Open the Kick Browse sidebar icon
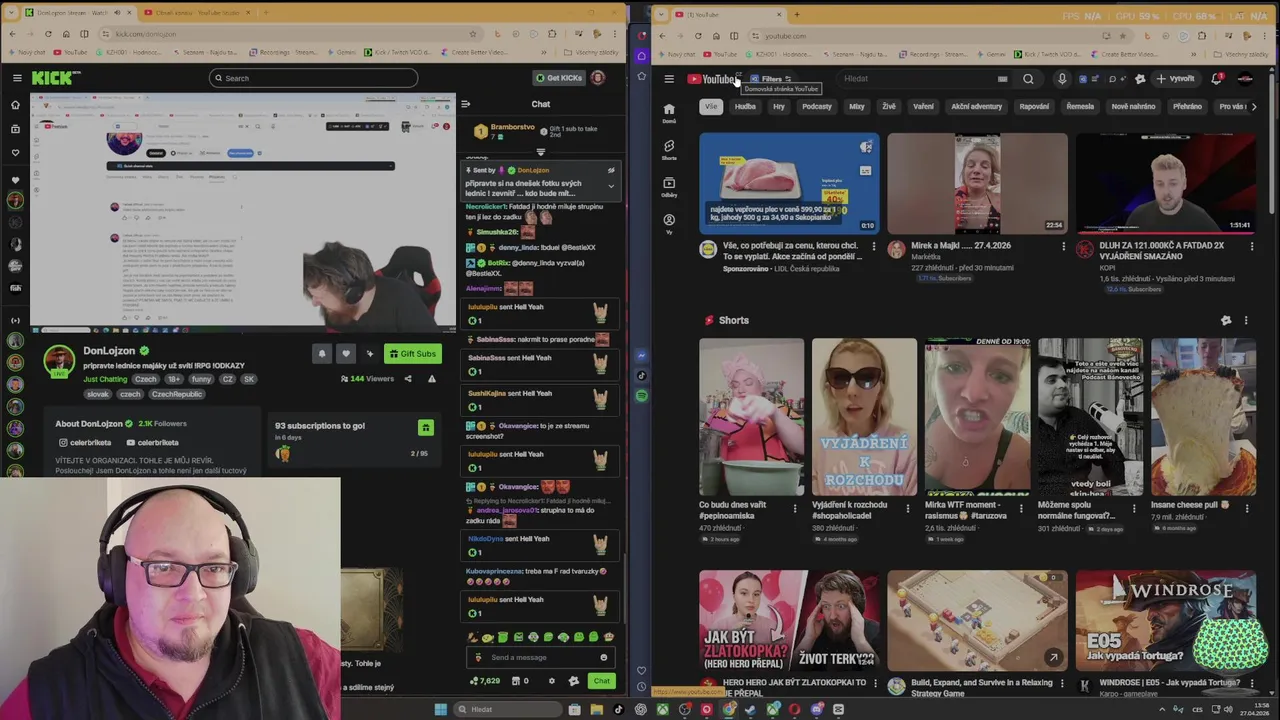 pos(15,129)
